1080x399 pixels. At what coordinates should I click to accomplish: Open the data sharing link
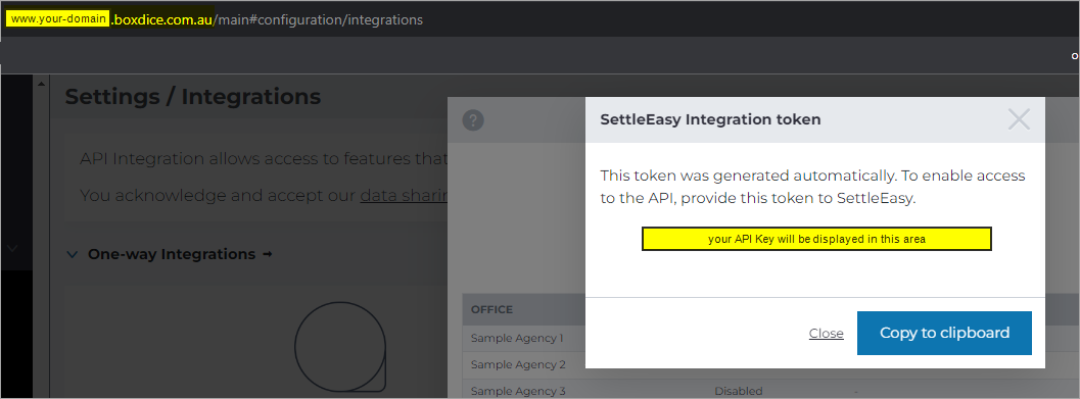404,195
